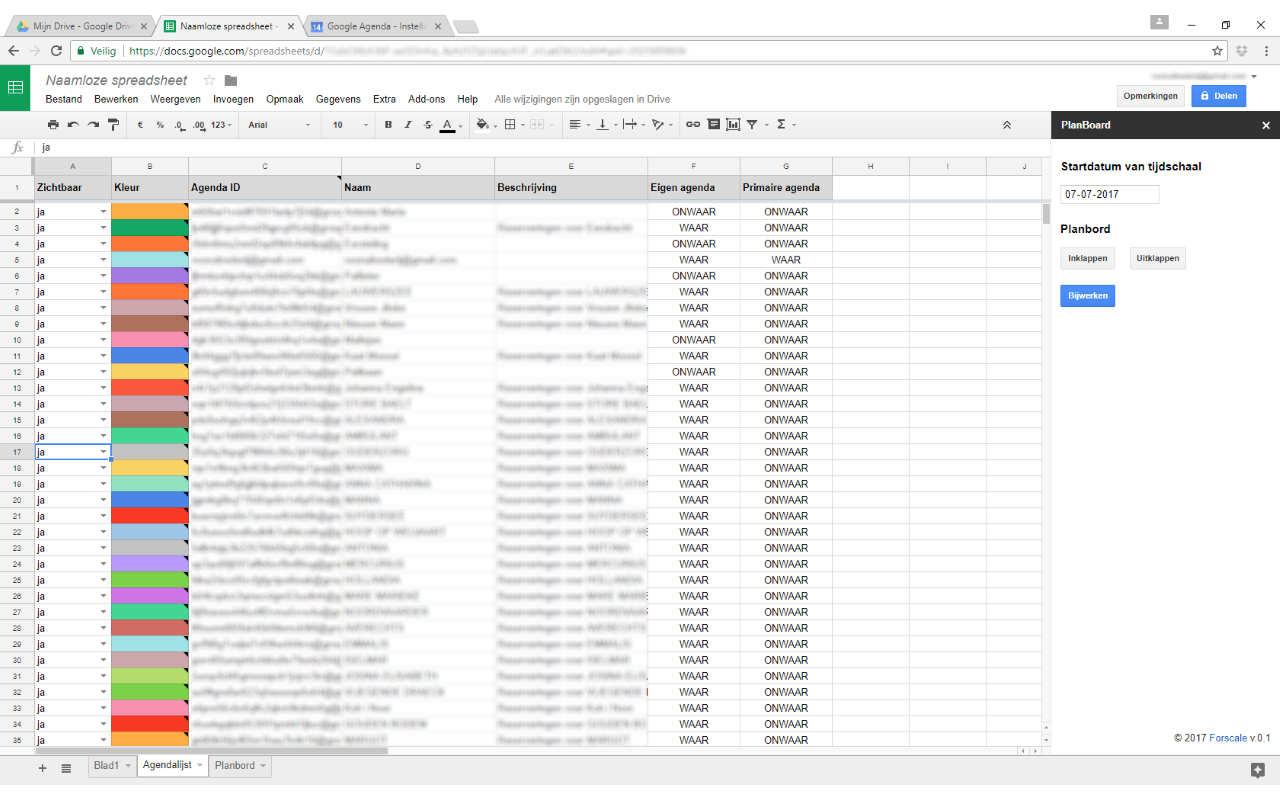Open text wrapping options
This screenshot has height=800, width=1280.
pyautogui.click(x=633, y=125)
